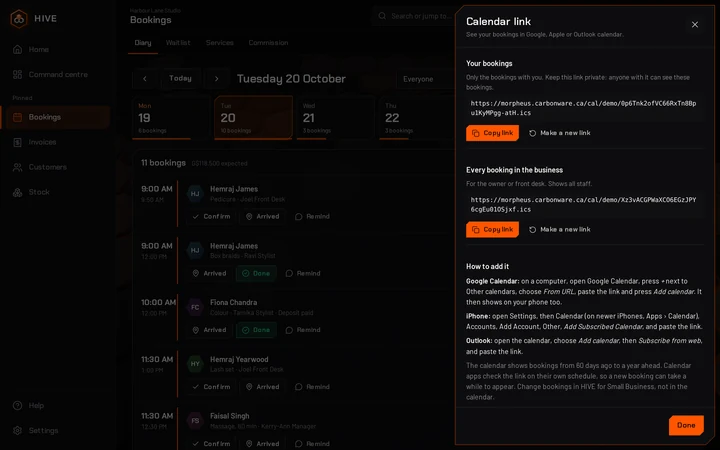This screenshot has height=450, width=720.
Task: Confirm Hemraj Yearwood Lash set booking
Action: tap(211, 387)
